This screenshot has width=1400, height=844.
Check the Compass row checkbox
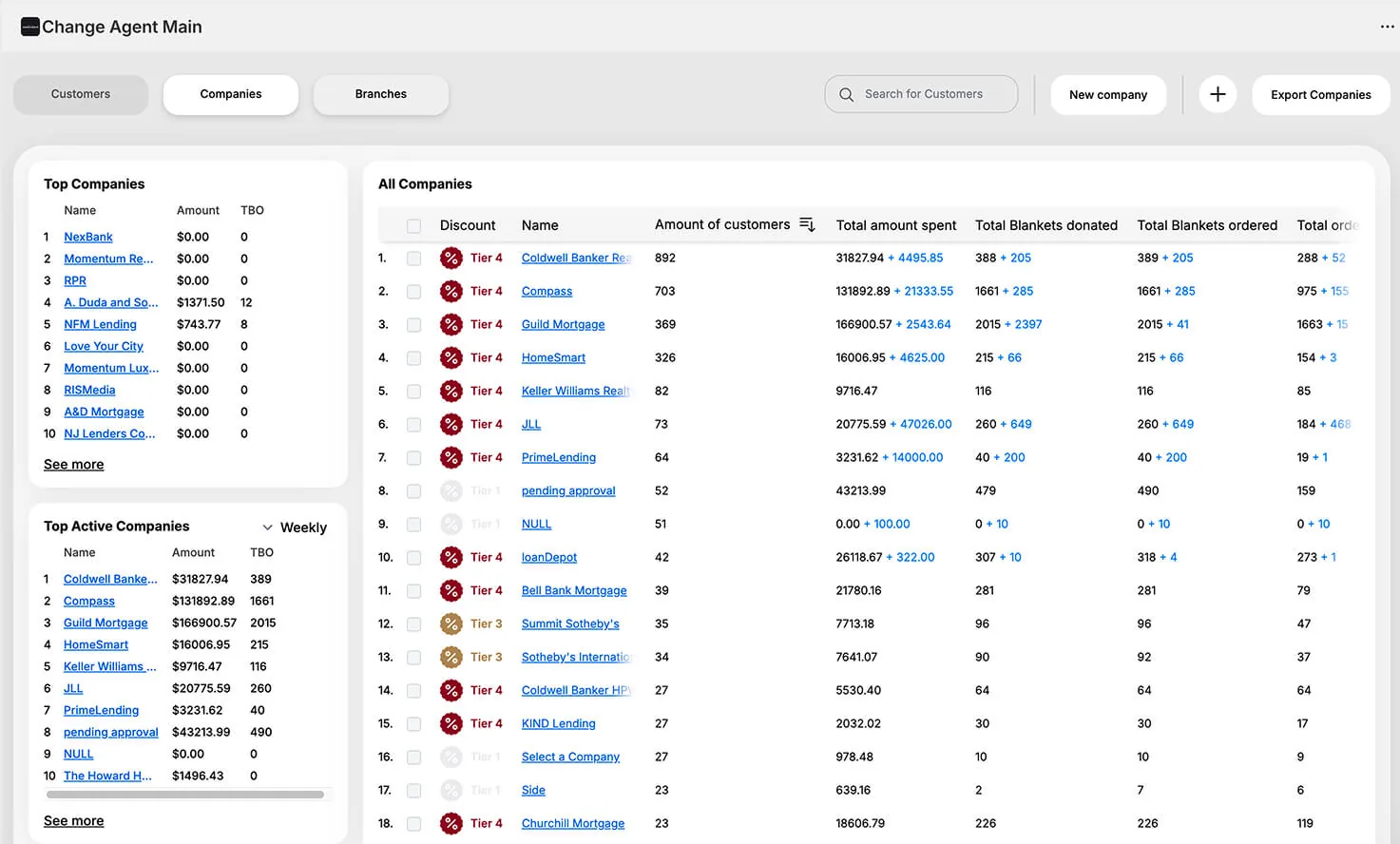tap(413, 292)
